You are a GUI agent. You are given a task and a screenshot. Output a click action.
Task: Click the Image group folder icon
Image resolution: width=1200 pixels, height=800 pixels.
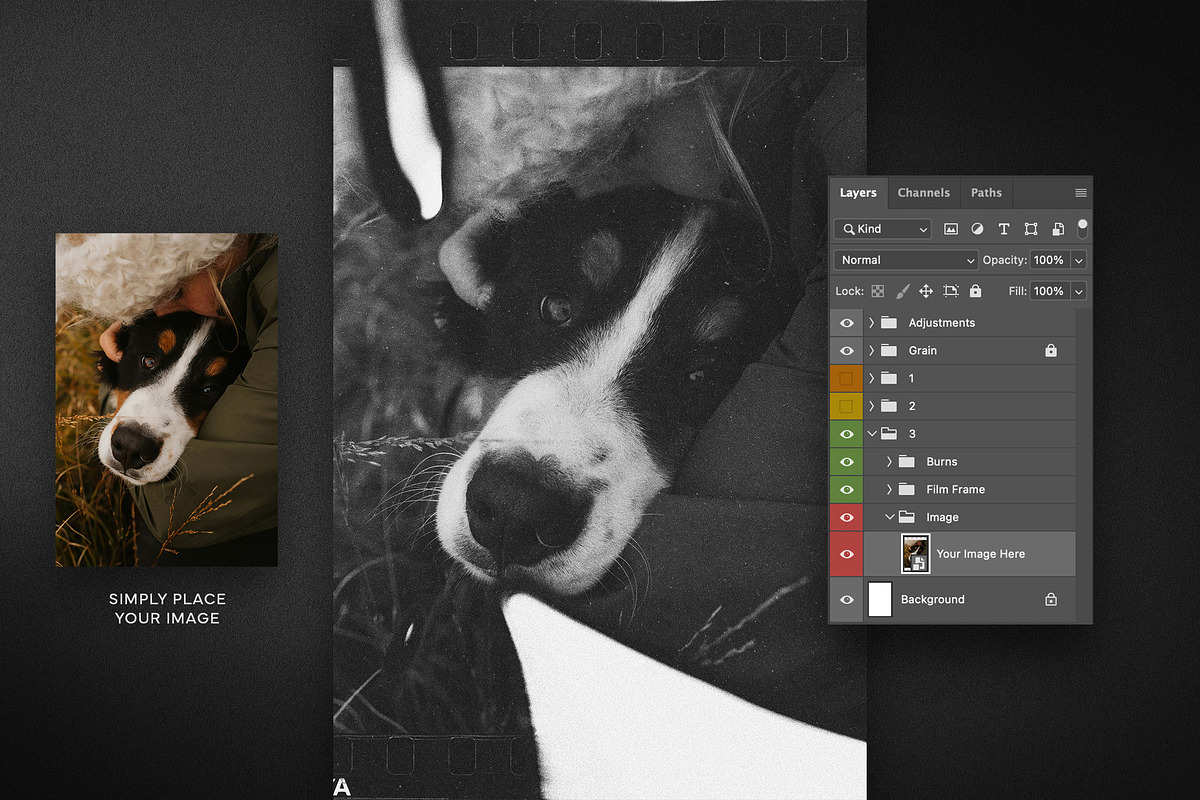point(907,517)
